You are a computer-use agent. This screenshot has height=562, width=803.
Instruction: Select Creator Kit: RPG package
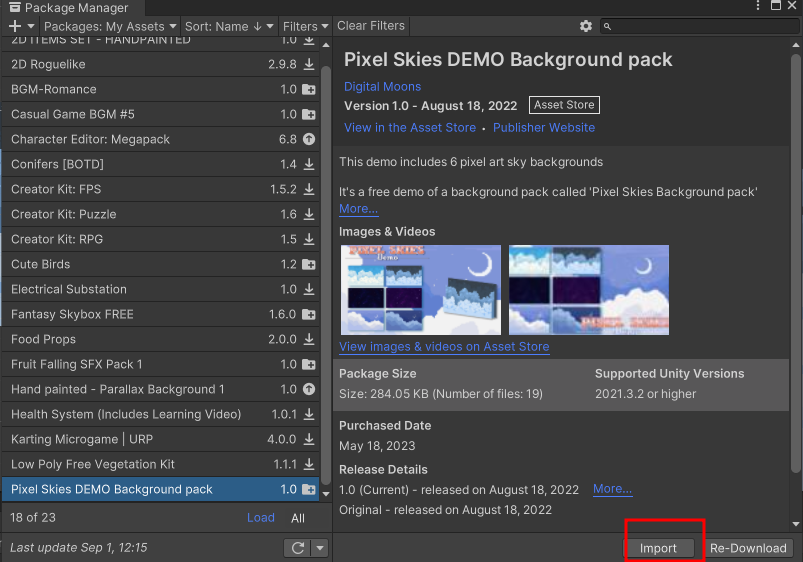tap(161, 239)
